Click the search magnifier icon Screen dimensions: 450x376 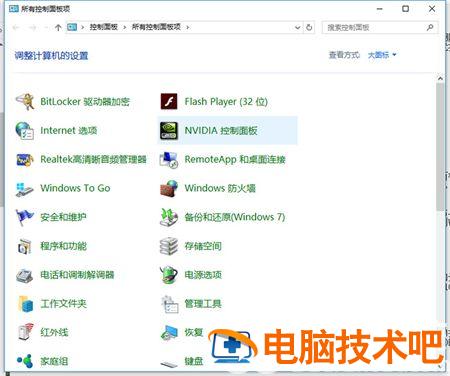[430, 27]
